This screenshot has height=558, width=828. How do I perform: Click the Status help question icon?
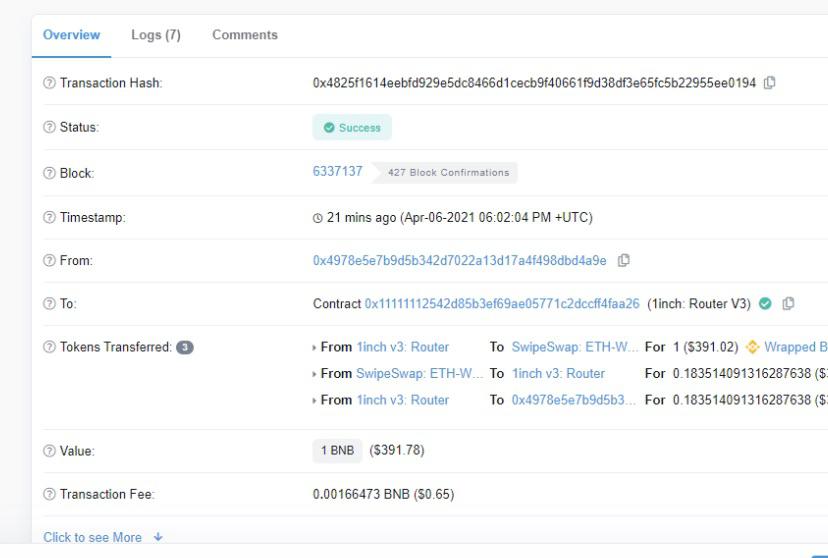(x=49, y=127)
